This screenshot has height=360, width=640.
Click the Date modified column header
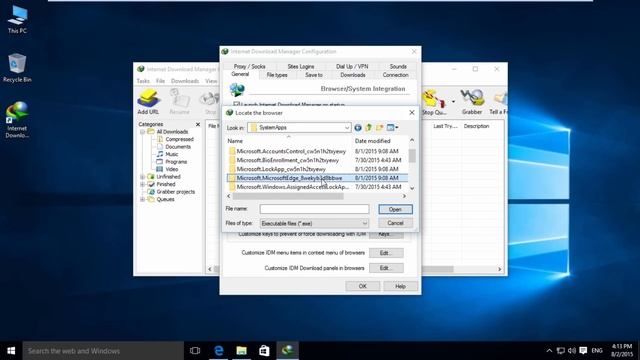tap(372, 141)
